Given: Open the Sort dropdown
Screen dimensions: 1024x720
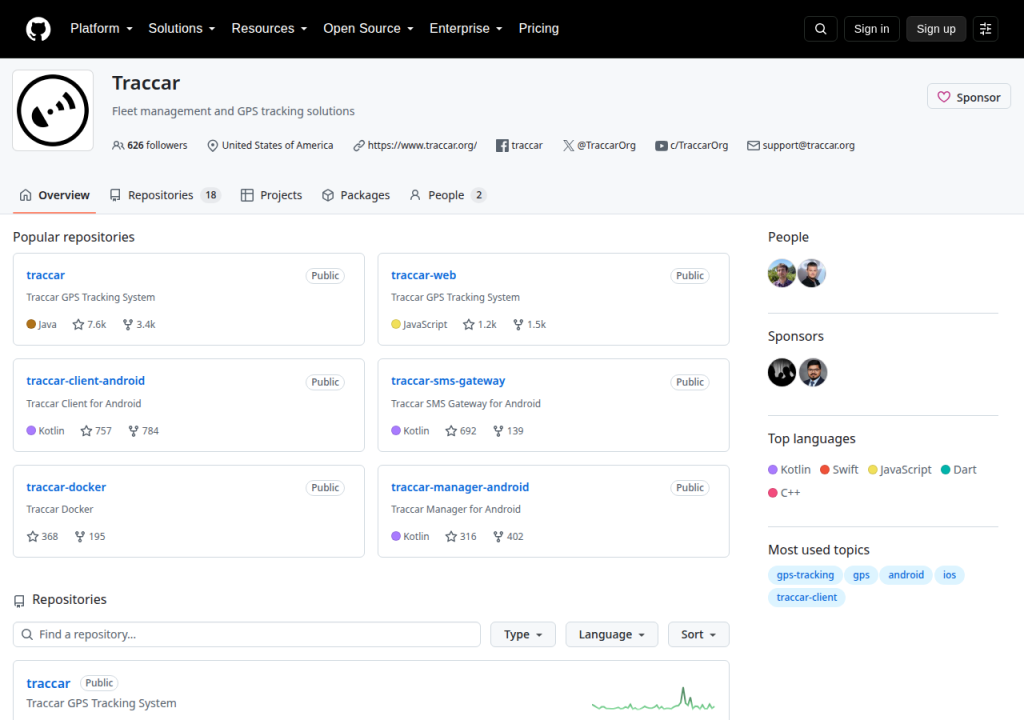Looking at the screenshot, I should [698, 634].
